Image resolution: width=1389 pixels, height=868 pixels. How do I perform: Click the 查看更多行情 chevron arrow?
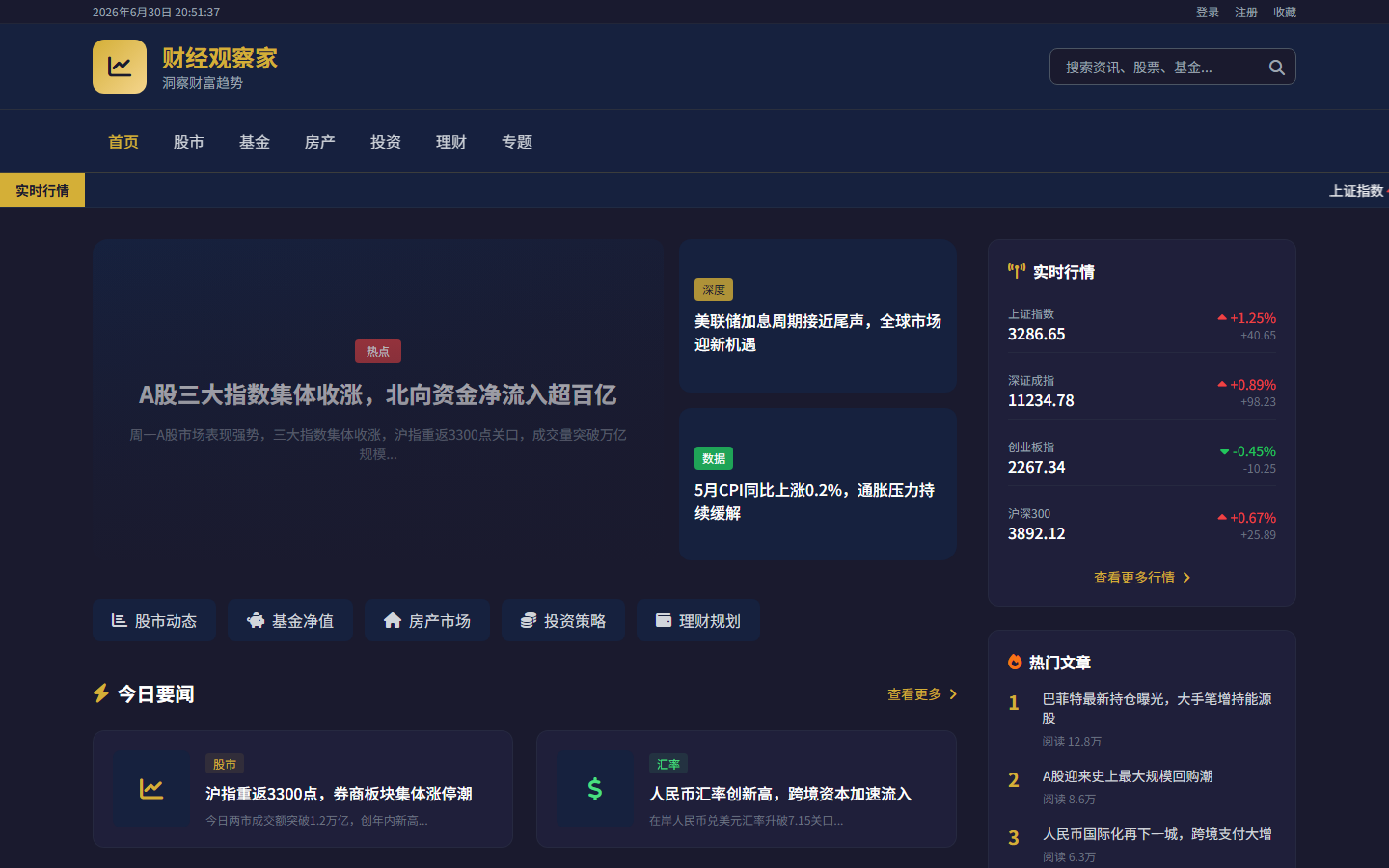pyautogui.click(x=1186, y=578)
